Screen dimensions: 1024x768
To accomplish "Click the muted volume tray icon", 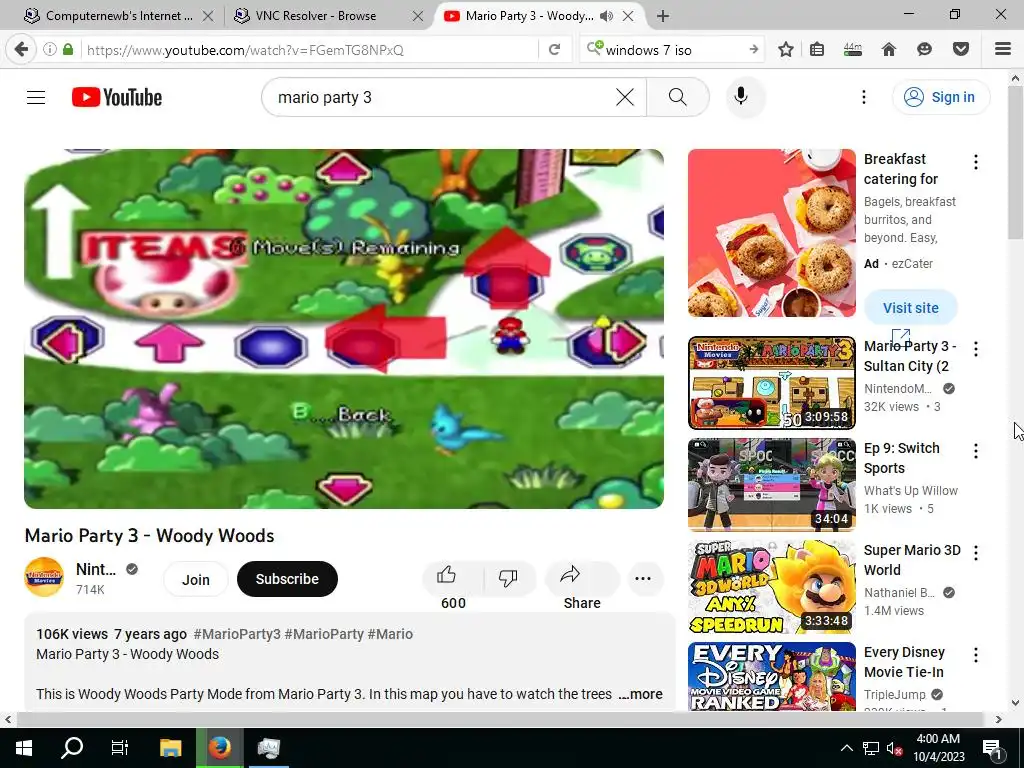I will [x=894, y=748].
